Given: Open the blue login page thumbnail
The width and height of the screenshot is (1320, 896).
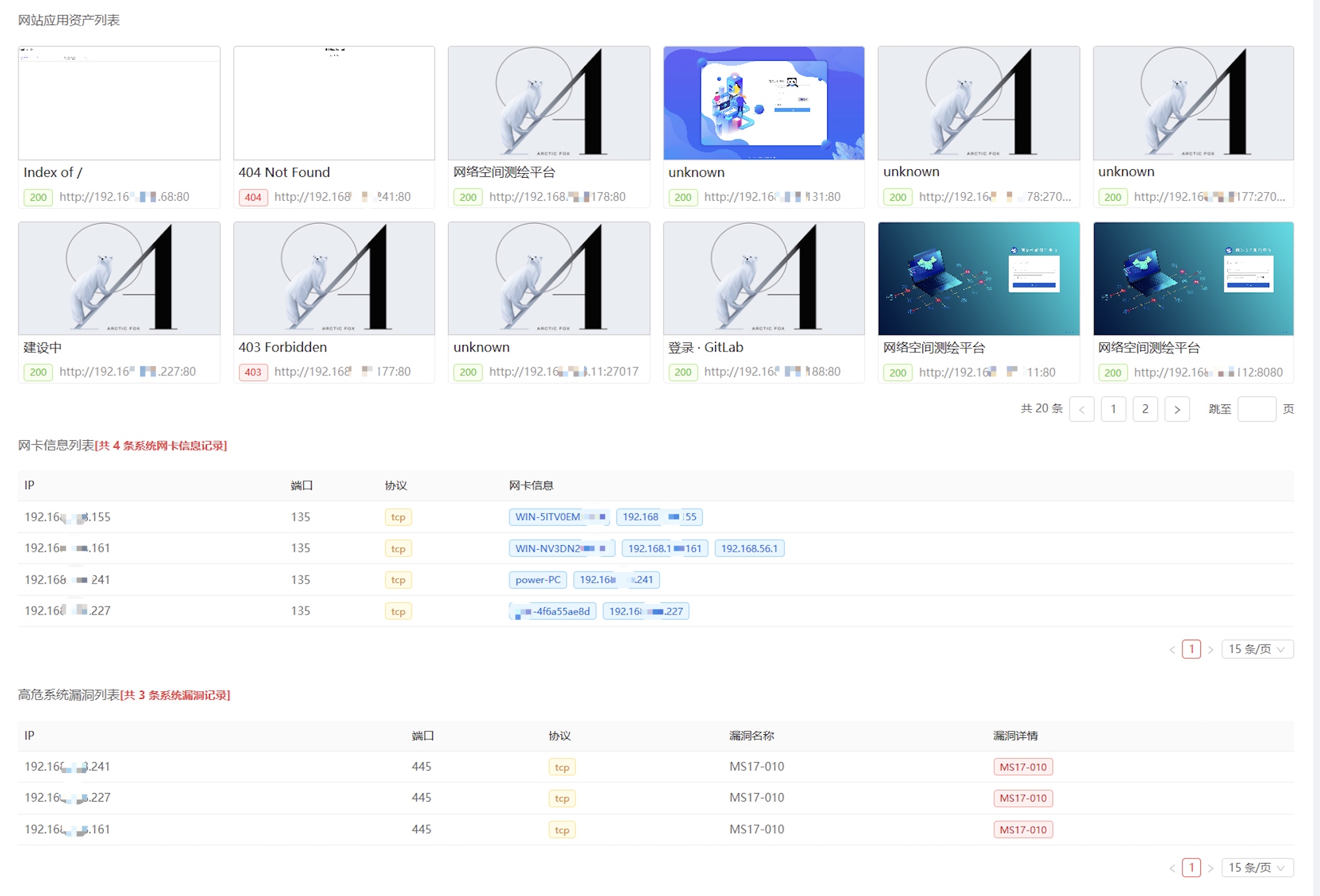Looking at the screenshot, I should pos(763,103).
